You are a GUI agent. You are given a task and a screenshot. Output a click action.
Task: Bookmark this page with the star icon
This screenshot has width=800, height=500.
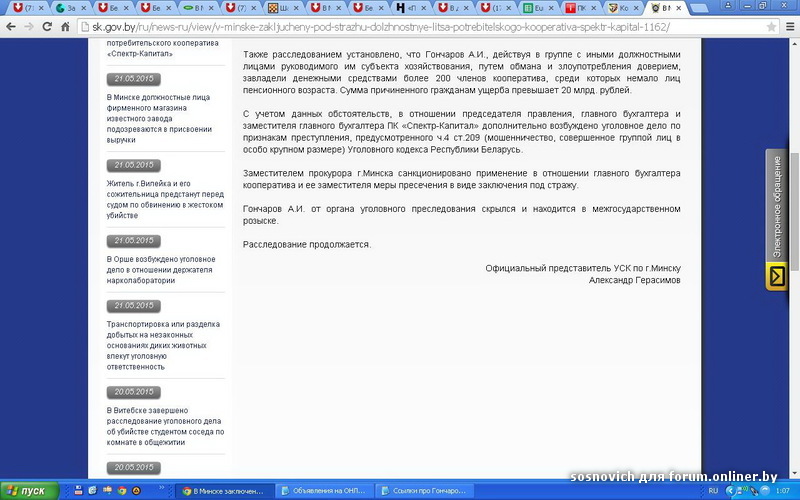pyautogui.click(x=771, y=27)
